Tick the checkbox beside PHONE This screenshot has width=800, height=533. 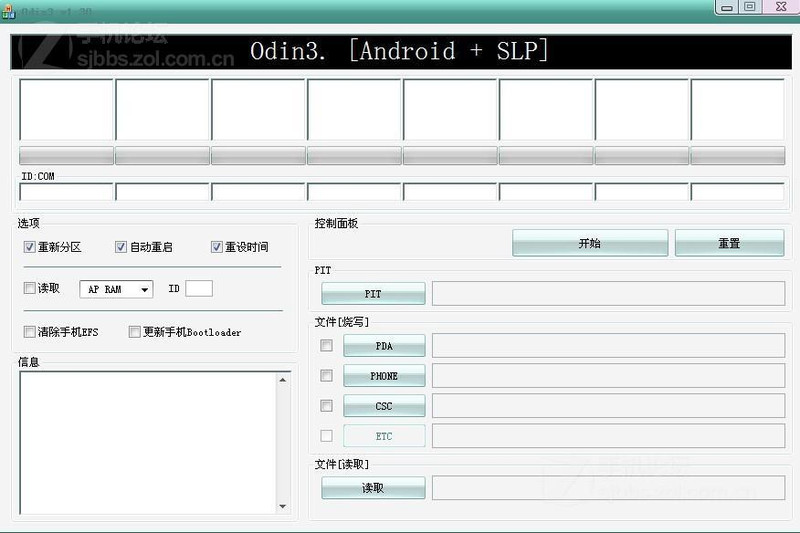pos(326,376)
